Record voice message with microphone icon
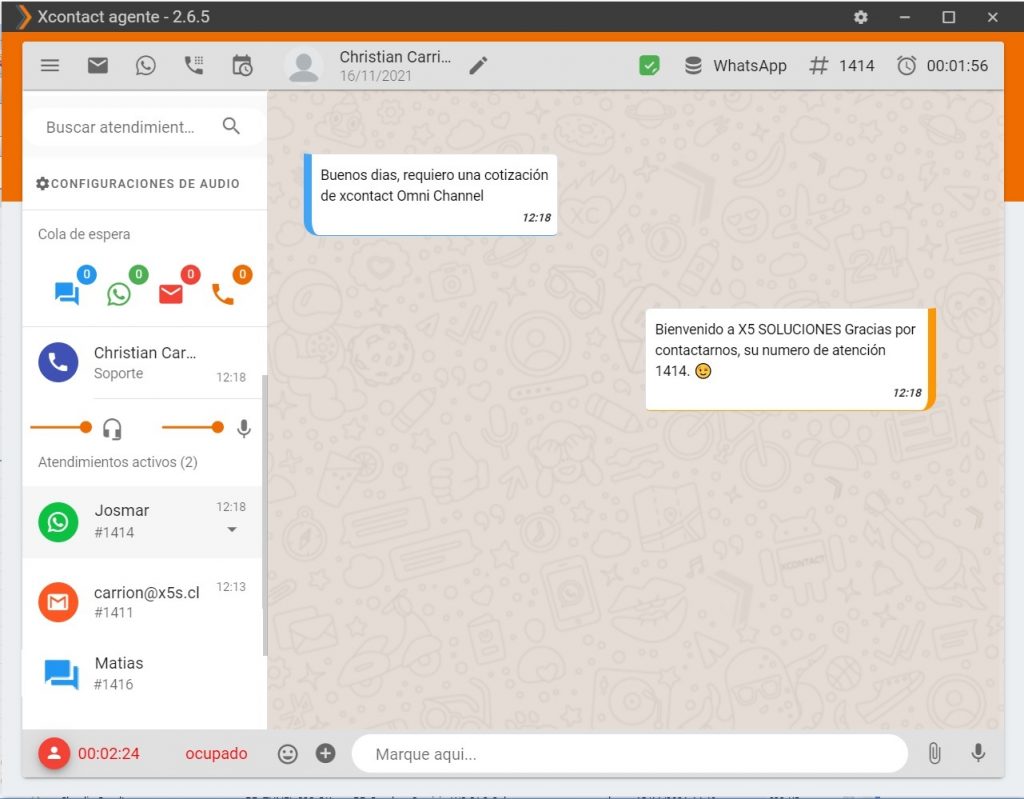The image size is (1024, 799). (978, 753)
